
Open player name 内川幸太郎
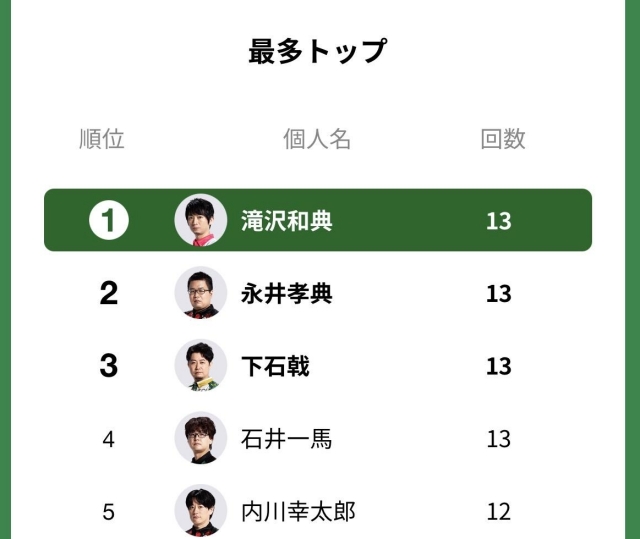tap(298, 512)
